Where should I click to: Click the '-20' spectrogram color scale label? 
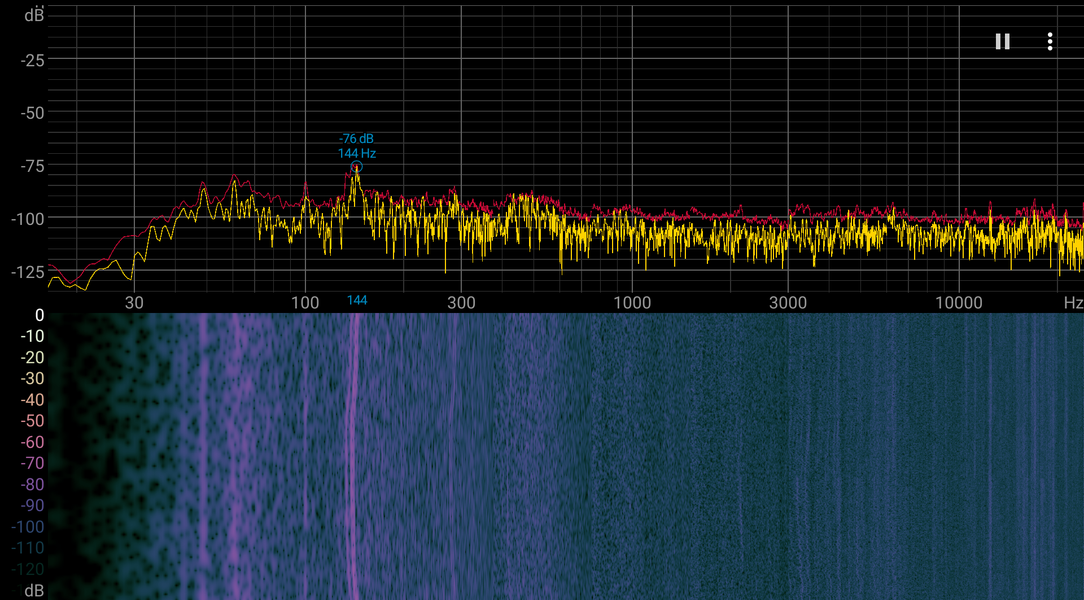(x=32, y=357)
